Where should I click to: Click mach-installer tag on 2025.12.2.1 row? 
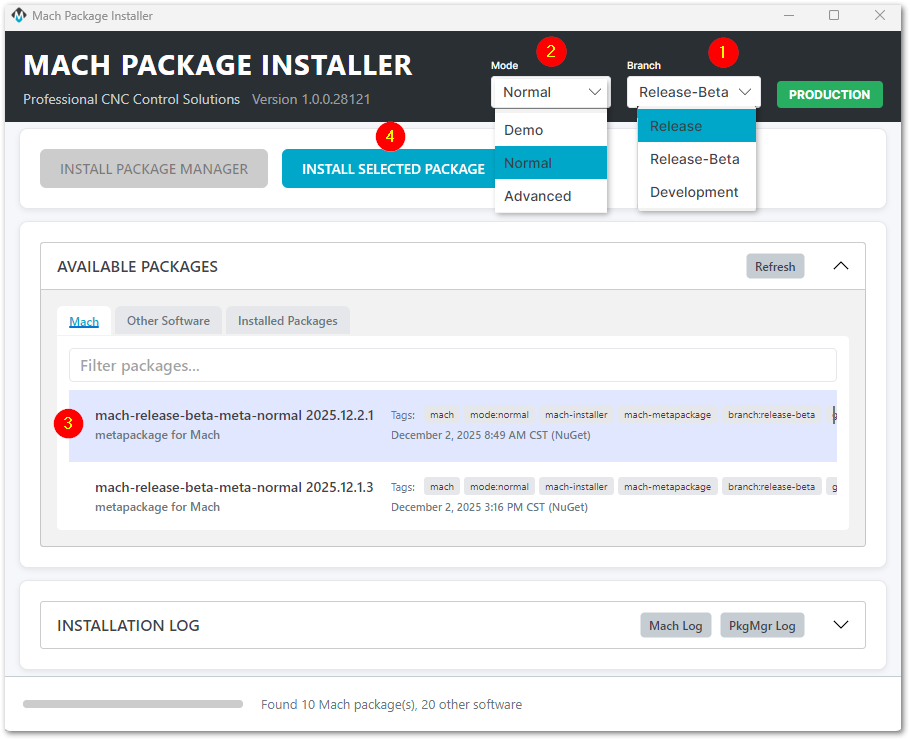click(x=576, y=415)
